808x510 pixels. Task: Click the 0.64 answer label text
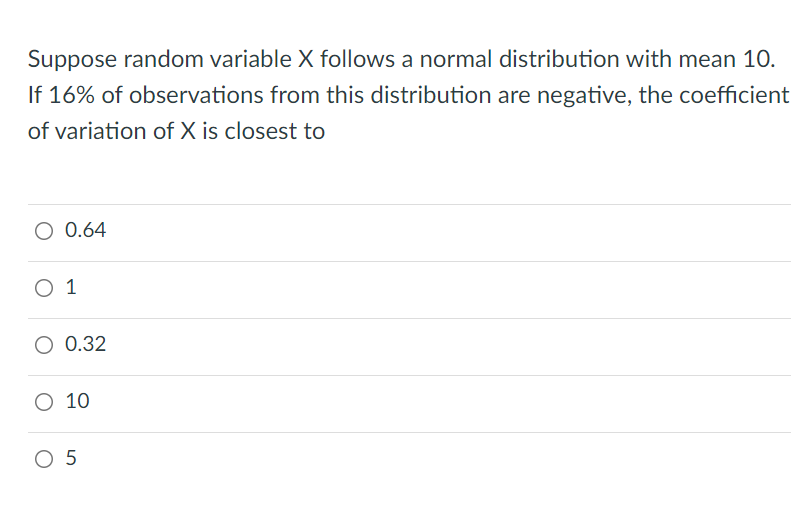86,230
